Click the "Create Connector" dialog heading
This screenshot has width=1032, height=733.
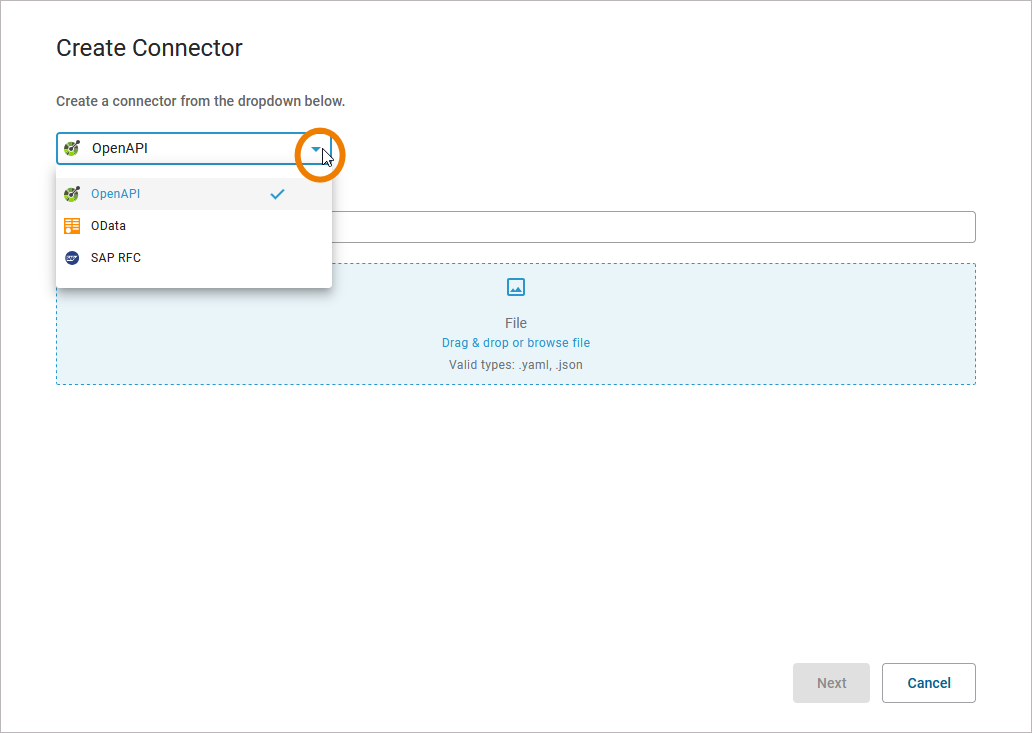[x=149, y=48]
